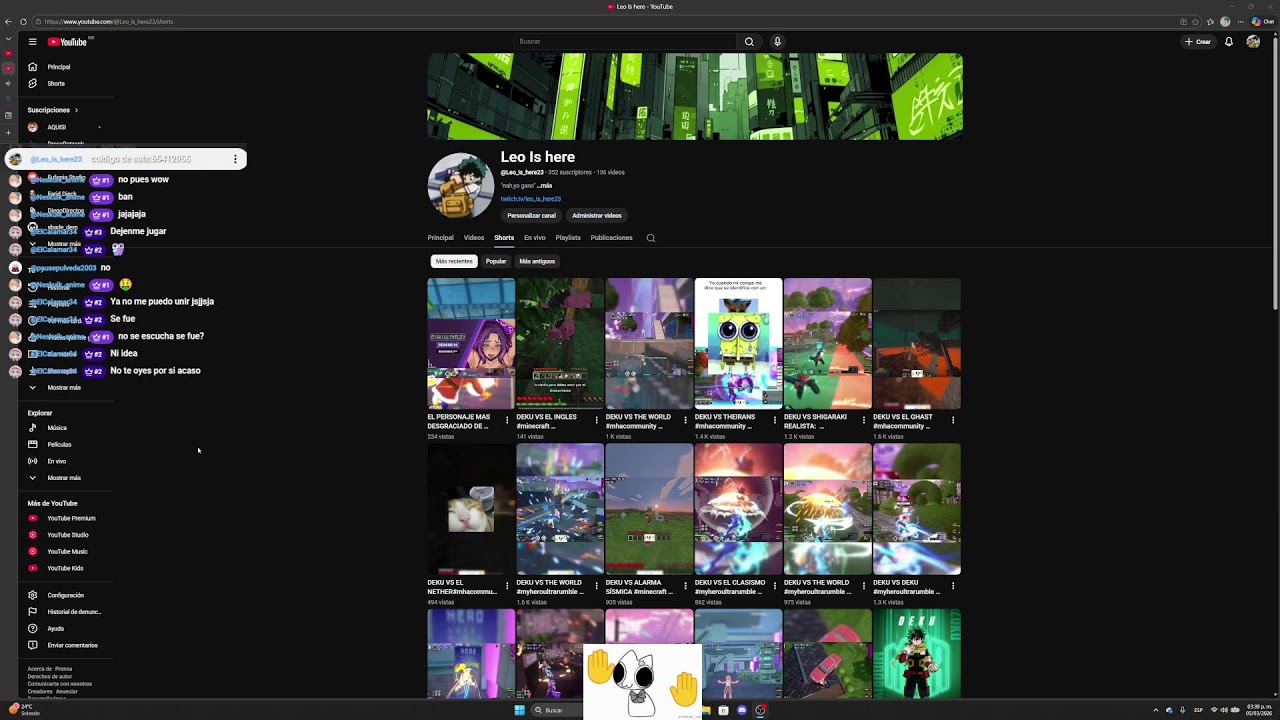Click the YouTube search input field

pos(625,42)
